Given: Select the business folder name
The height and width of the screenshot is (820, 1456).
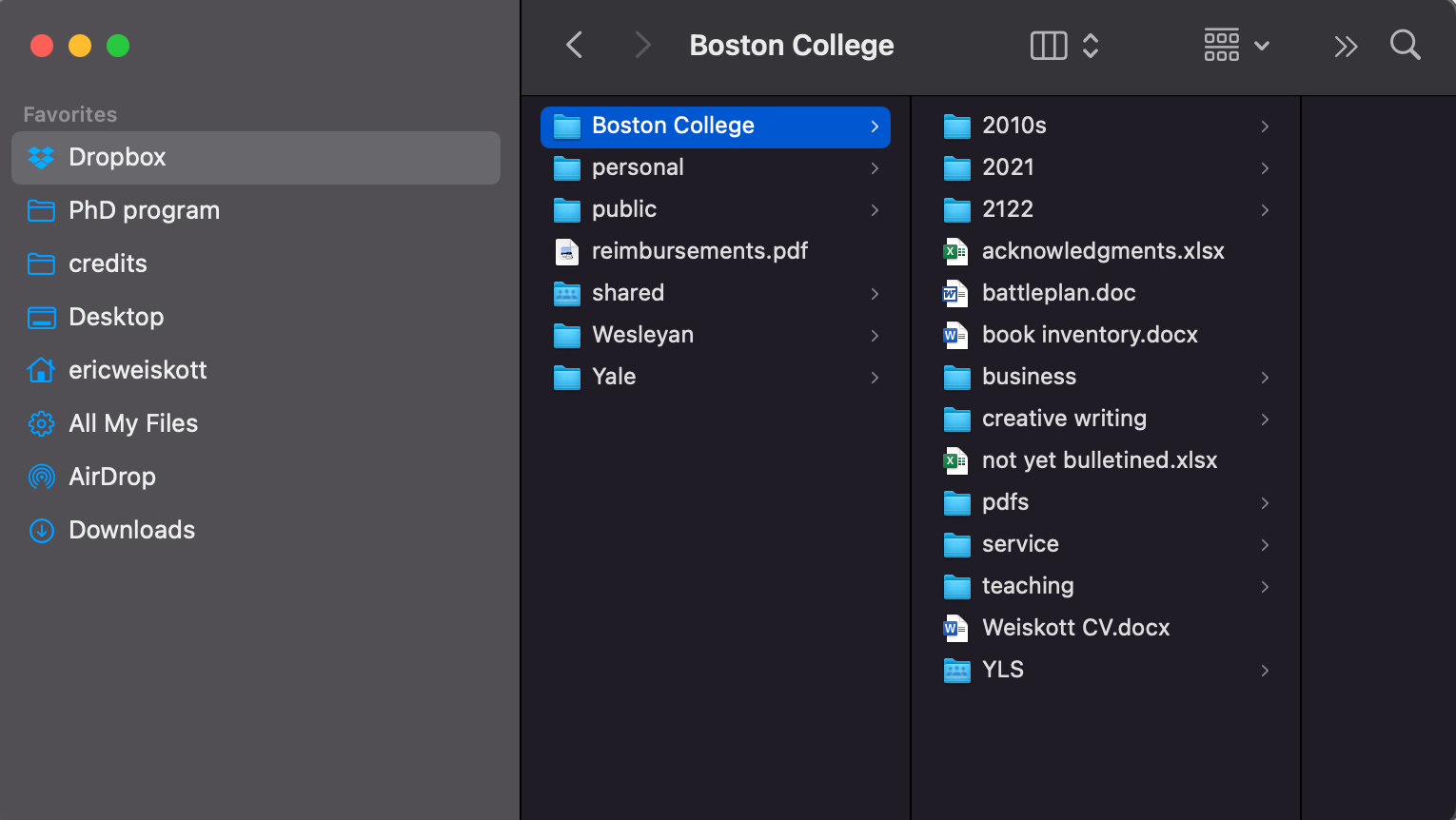Looking at the screenshot, I should pyautogui.click(x=1029, y=377).
